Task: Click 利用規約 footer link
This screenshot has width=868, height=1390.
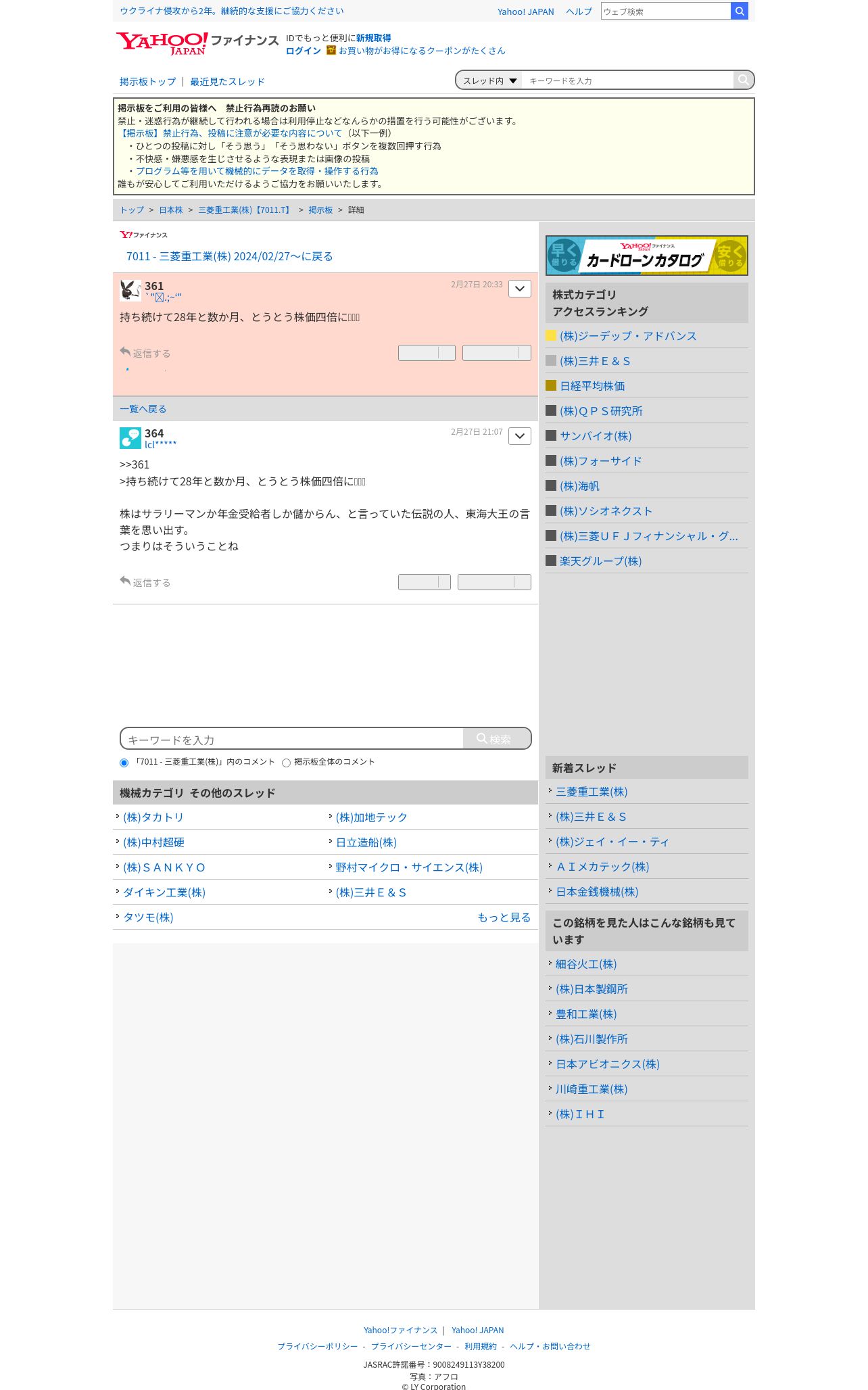Action: (481, 1346)
